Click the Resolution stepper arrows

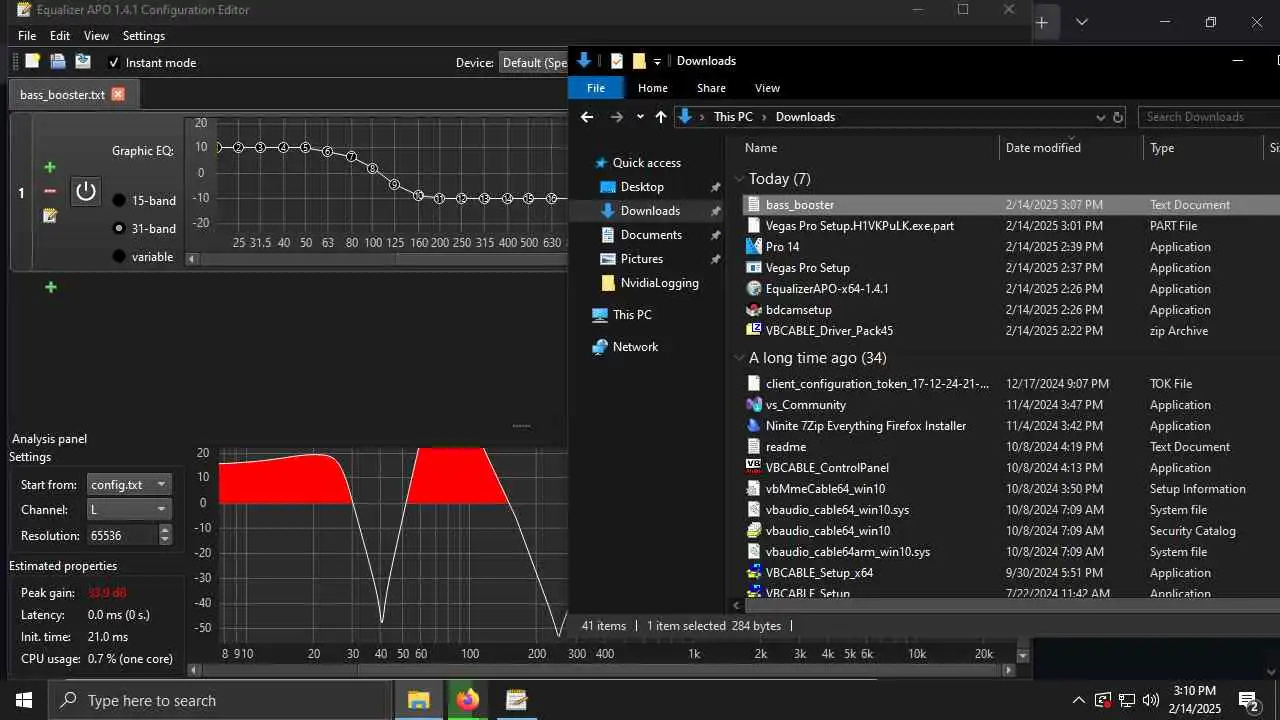[165, 535]
